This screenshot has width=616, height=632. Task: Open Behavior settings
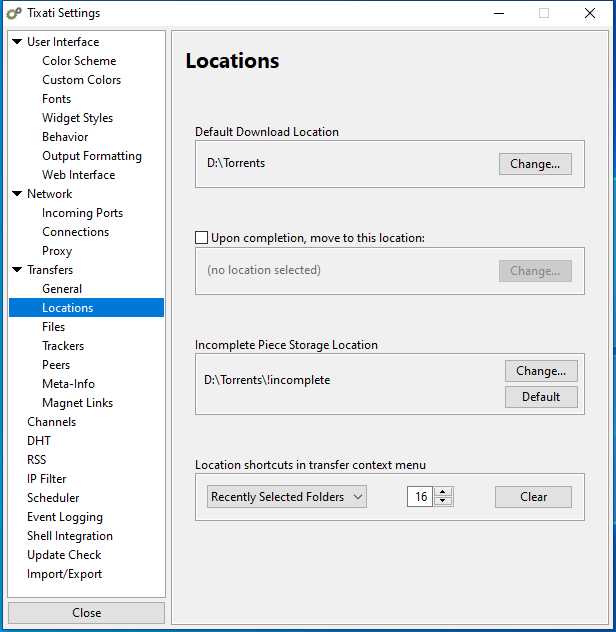[x=65, y=137]
